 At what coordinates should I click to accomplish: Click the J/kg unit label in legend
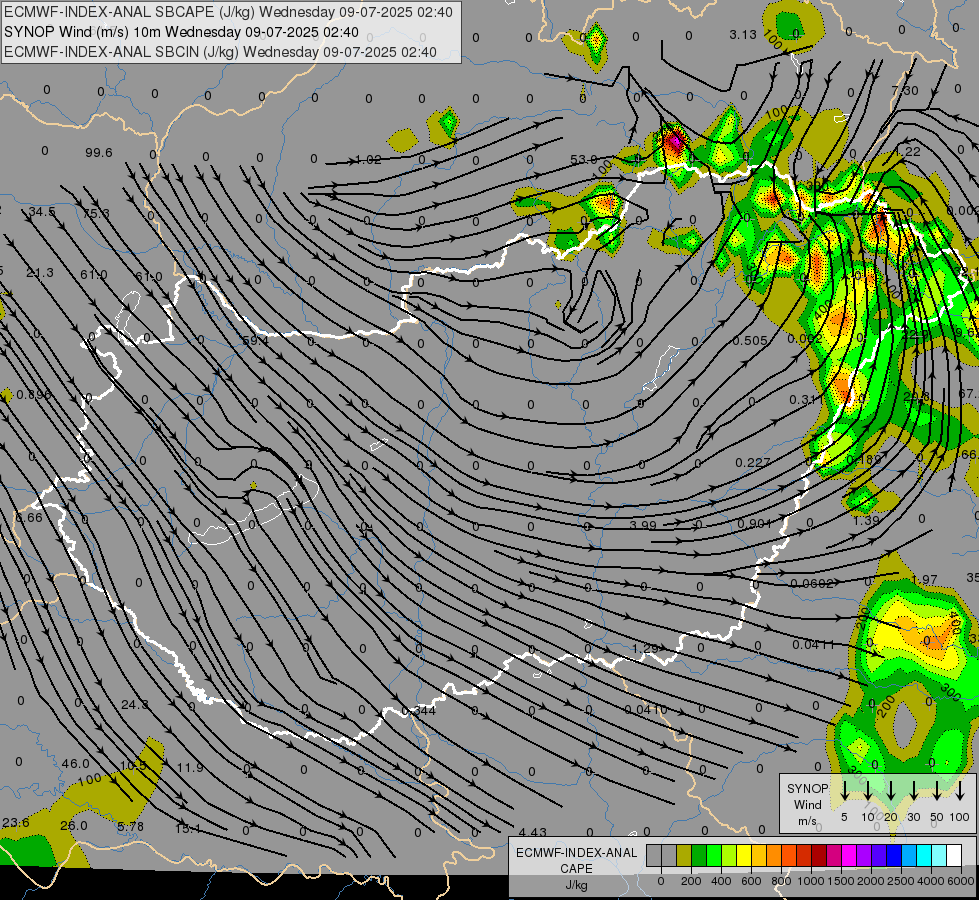[576, 885]
